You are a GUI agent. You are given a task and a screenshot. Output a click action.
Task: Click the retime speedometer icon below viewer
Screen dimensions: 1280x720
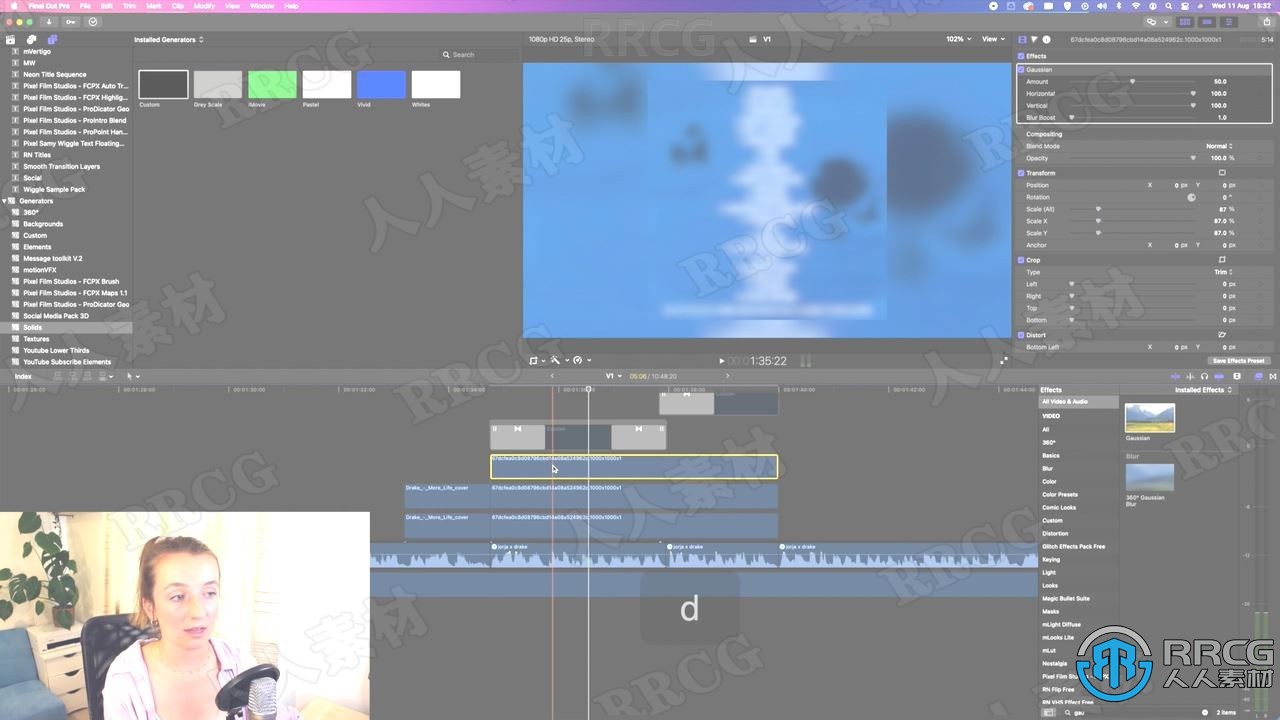[579, 360]
